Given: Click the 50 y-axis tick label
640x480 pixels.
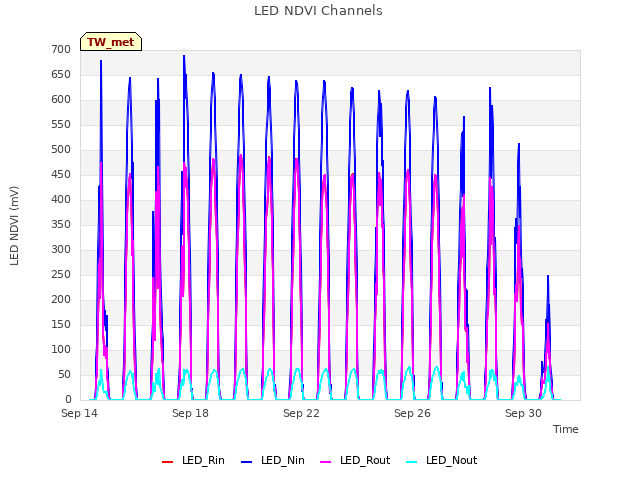Looking at the screenshot, I should pos(64,375).
